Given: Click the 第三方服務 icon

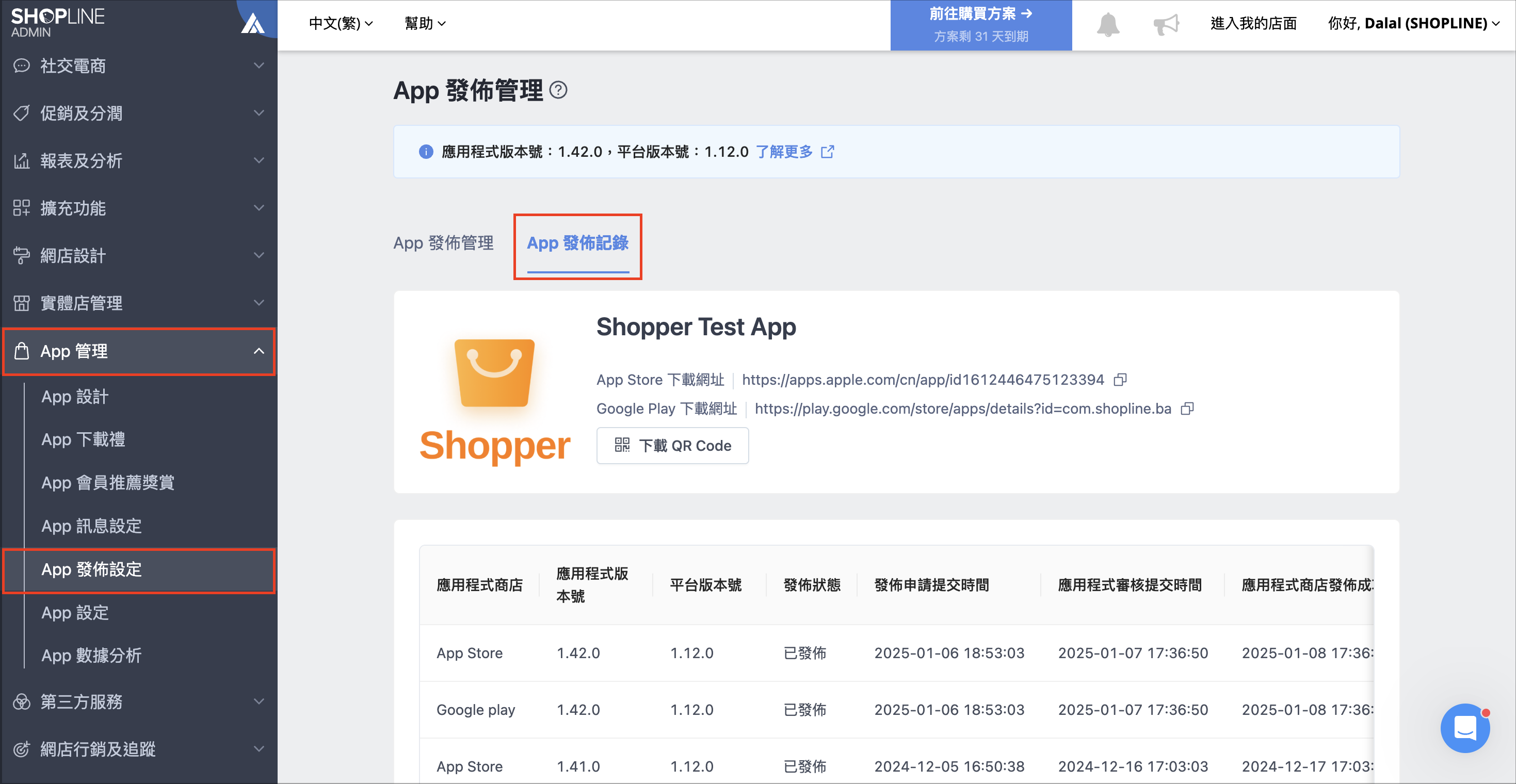Looking at the screenshot, I should [22, 701].
